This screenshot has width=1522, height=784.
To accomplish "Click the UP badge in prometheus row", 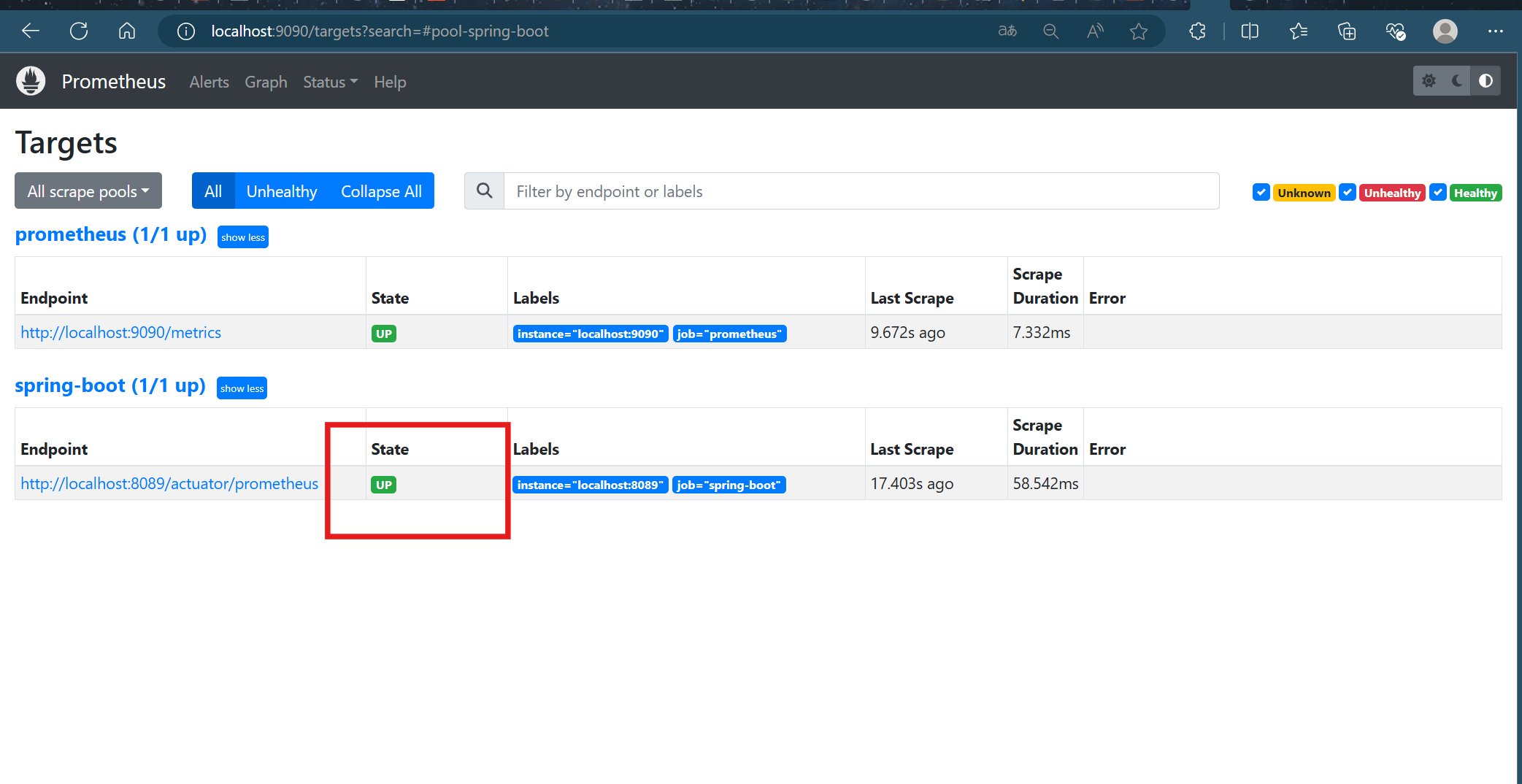I will [384, 334].
